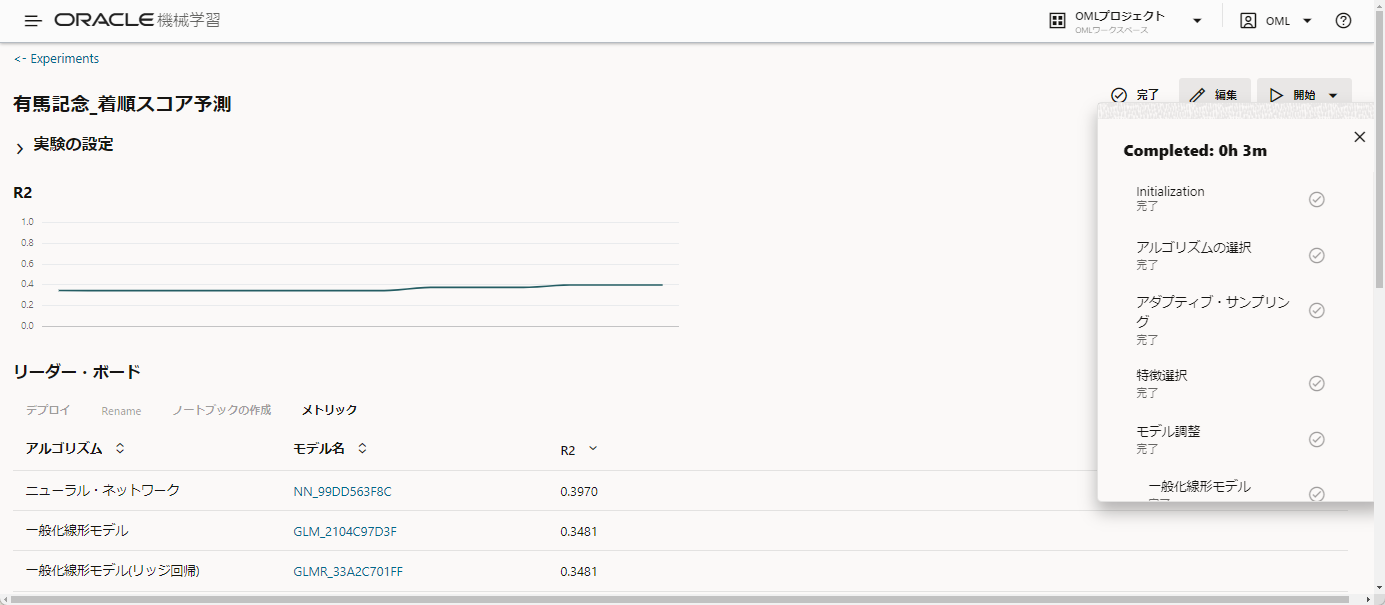Viewport: 1385px width, 605px height.
Task: Open model GLMR_33A2C701FF
Action: 348,571
